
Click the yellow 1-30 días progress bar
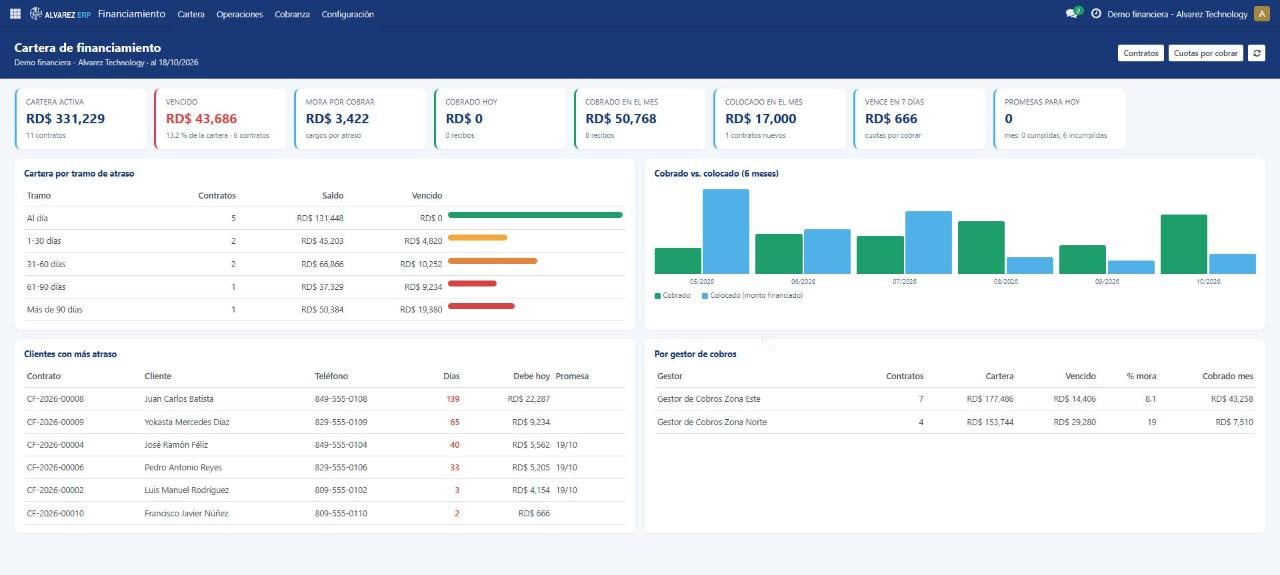(478, 238)
